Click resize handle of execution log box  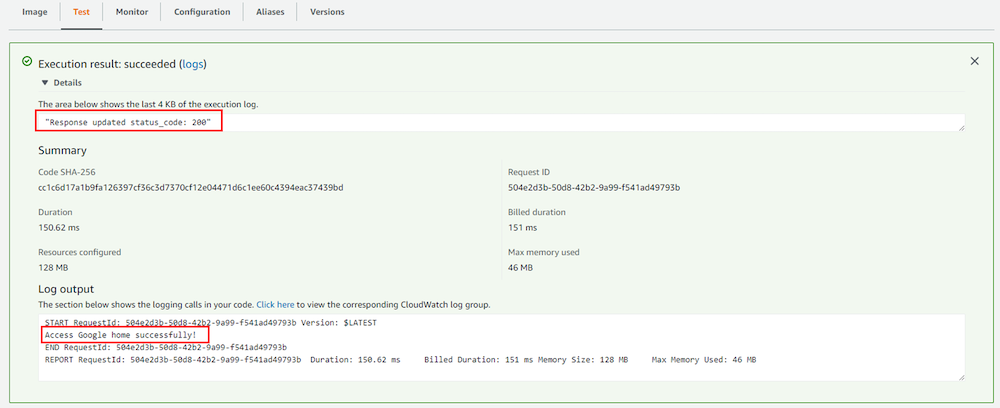(x=961, y=127)
